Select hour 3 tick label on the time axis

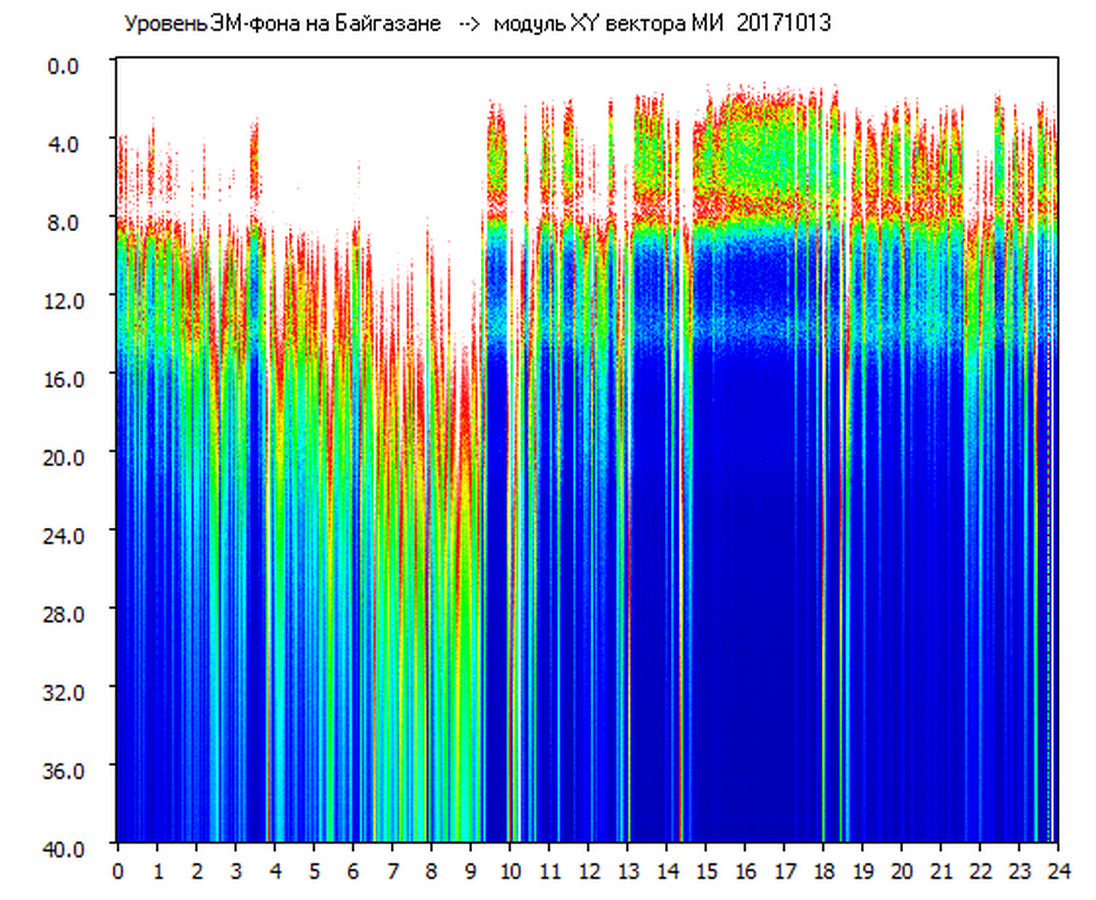235,871
